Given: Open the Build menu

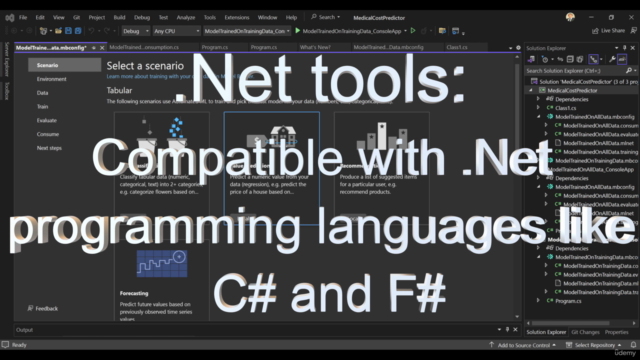Looking at the screenshot, I should coord(119,18).
